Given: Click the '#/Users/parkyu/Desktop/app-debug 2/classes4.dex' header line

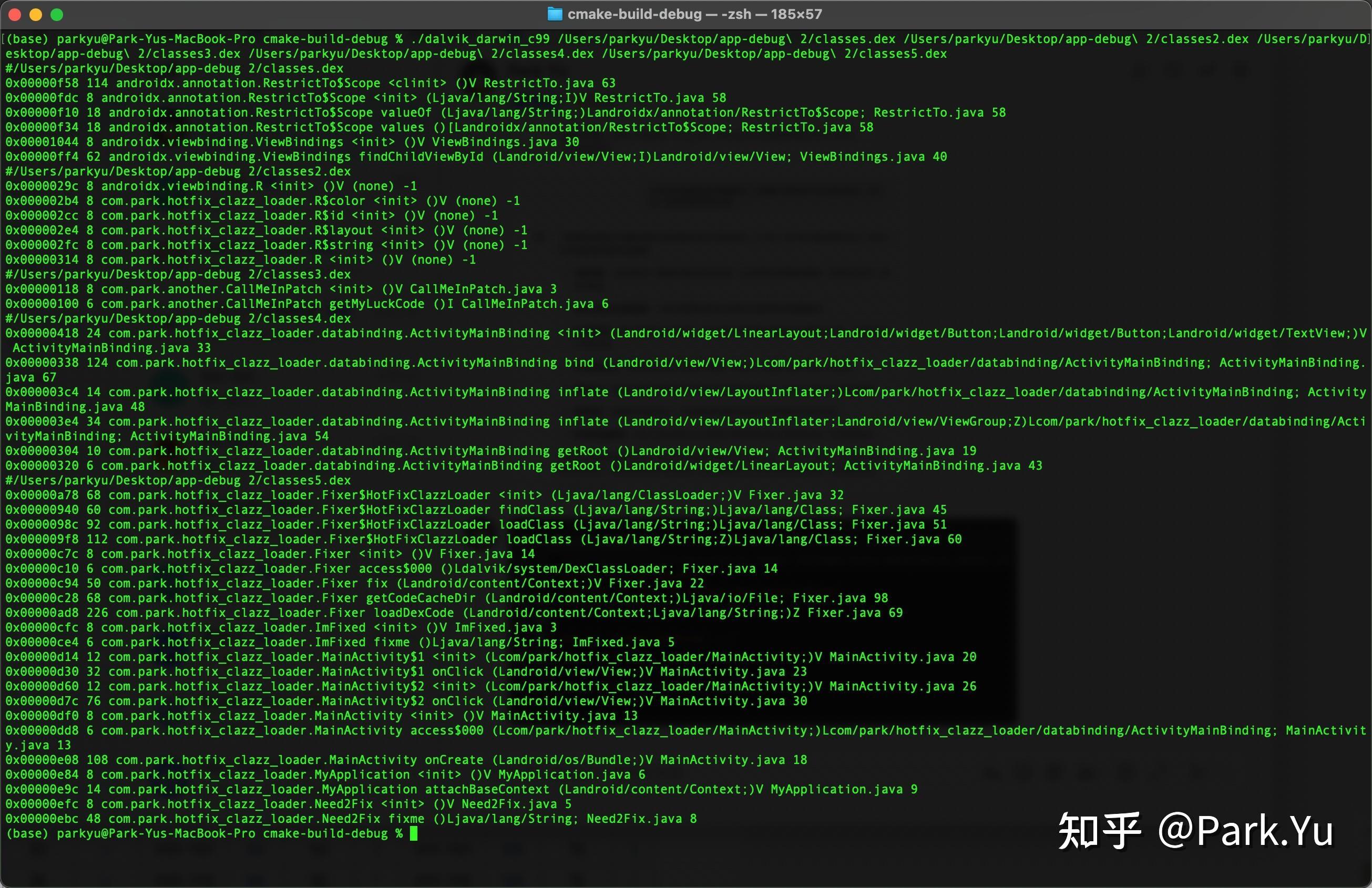Looking at the screenshot, I should (x=178, y=318).
